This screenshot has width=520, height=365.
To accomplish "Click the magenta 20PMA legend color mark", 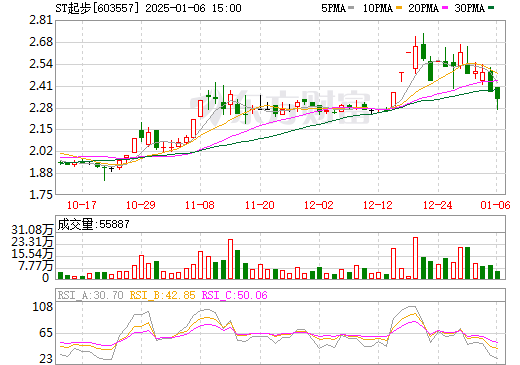I will click(x=445, y=8).
